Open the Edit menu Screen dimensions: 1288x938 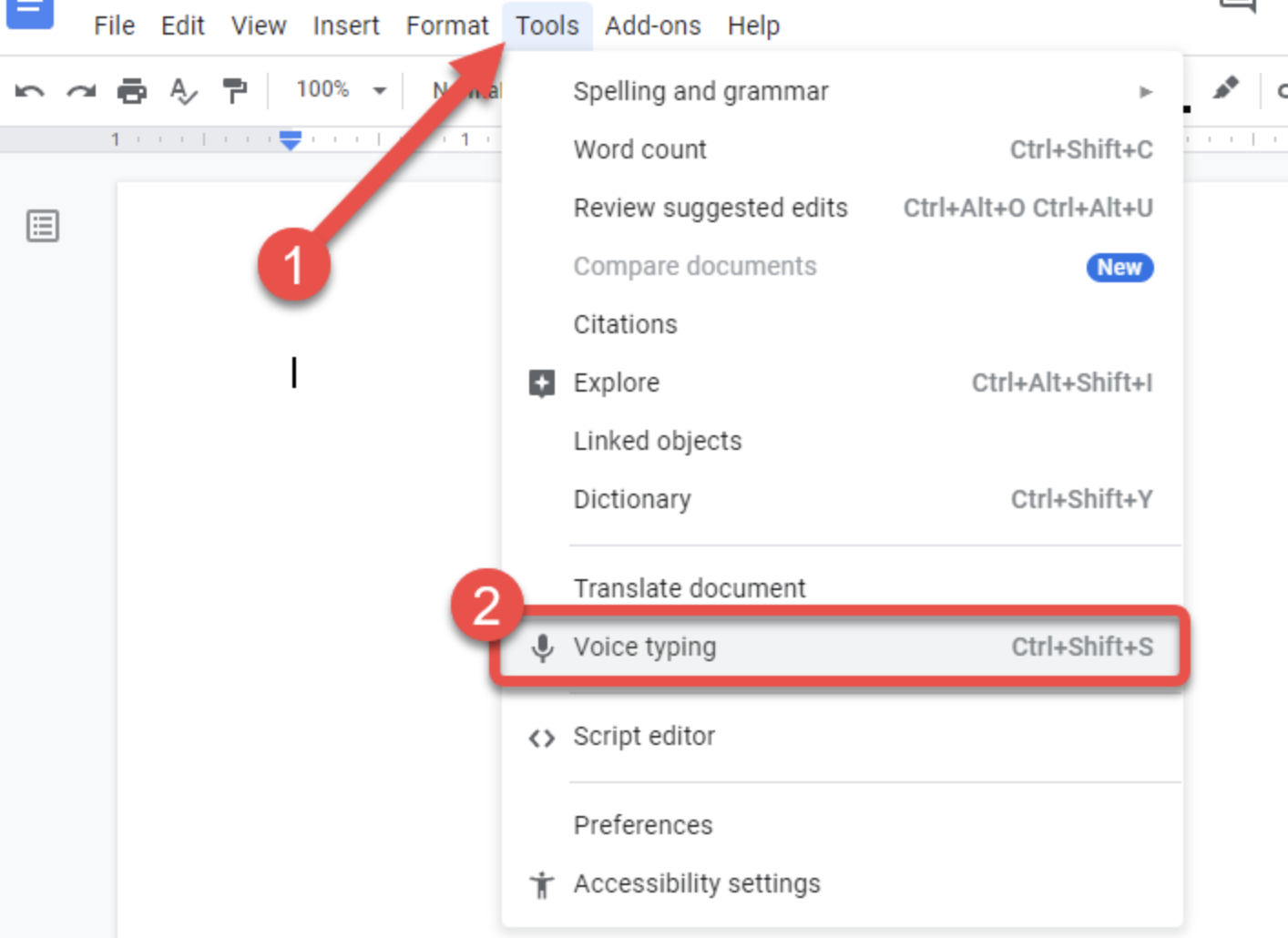click(x=183, y=25)
